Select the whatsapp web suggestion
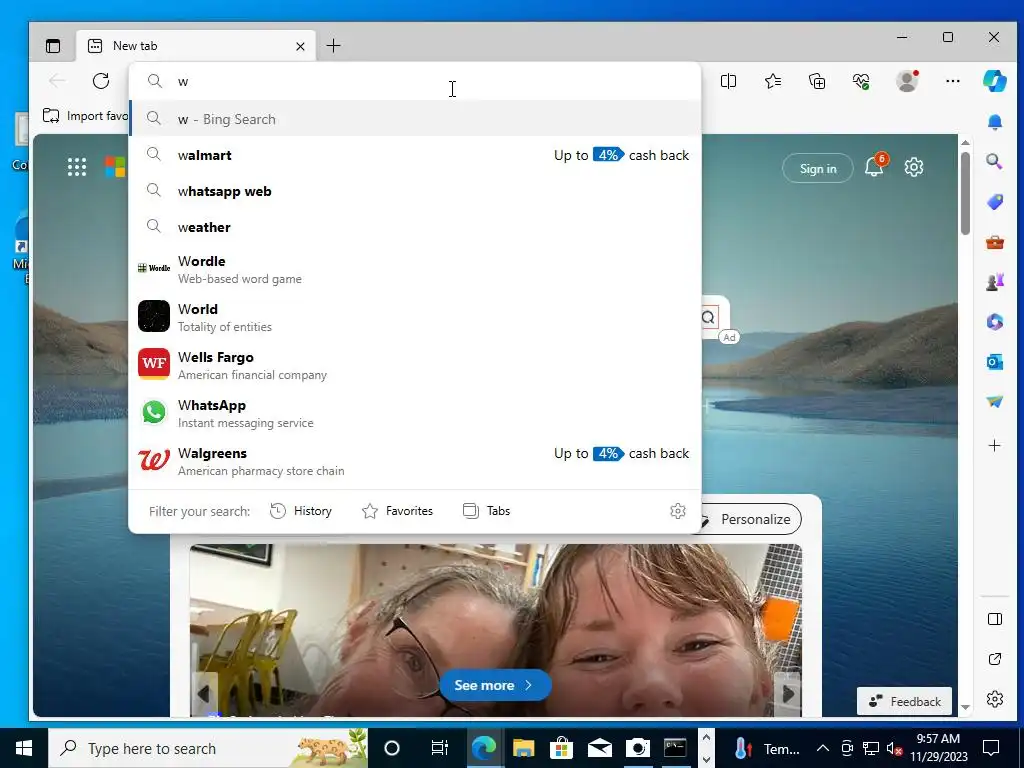Image resolution: width=1024 pixels, height=768 pixels. coord(415,191)
